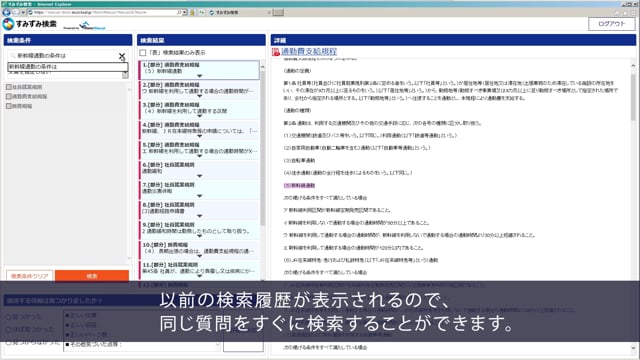
Task: Select search result 9 社員就業規則
Action: (x=199, y=230)
